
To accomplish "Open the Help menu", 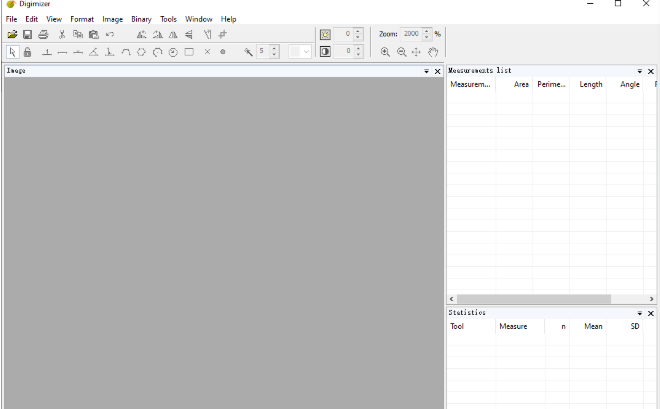I will click(229, 19).
